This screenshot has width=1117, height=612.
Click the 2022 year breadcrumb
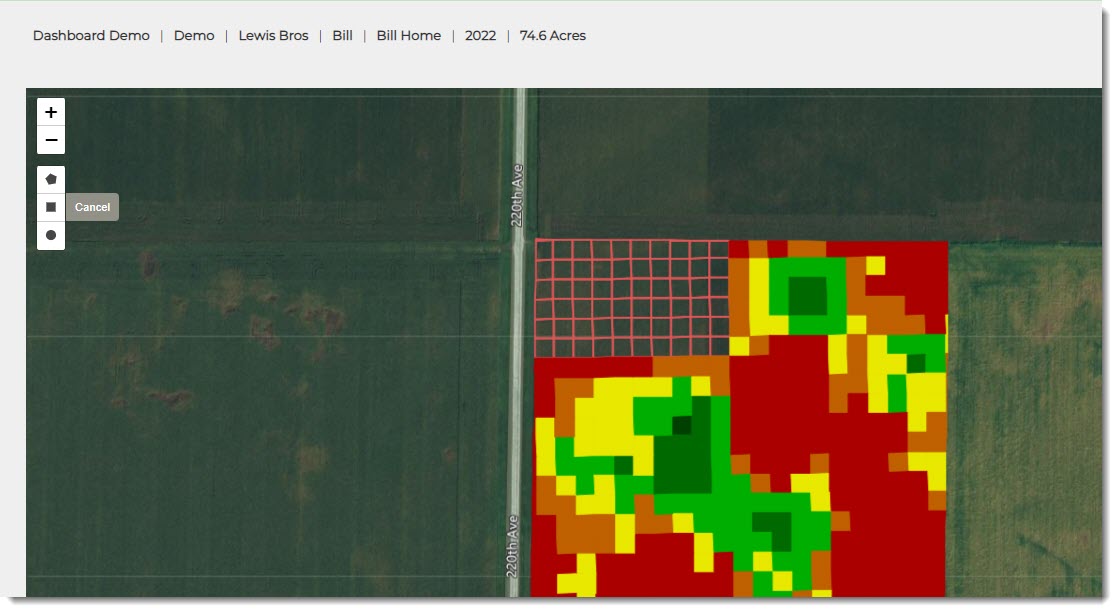(480, 36)
